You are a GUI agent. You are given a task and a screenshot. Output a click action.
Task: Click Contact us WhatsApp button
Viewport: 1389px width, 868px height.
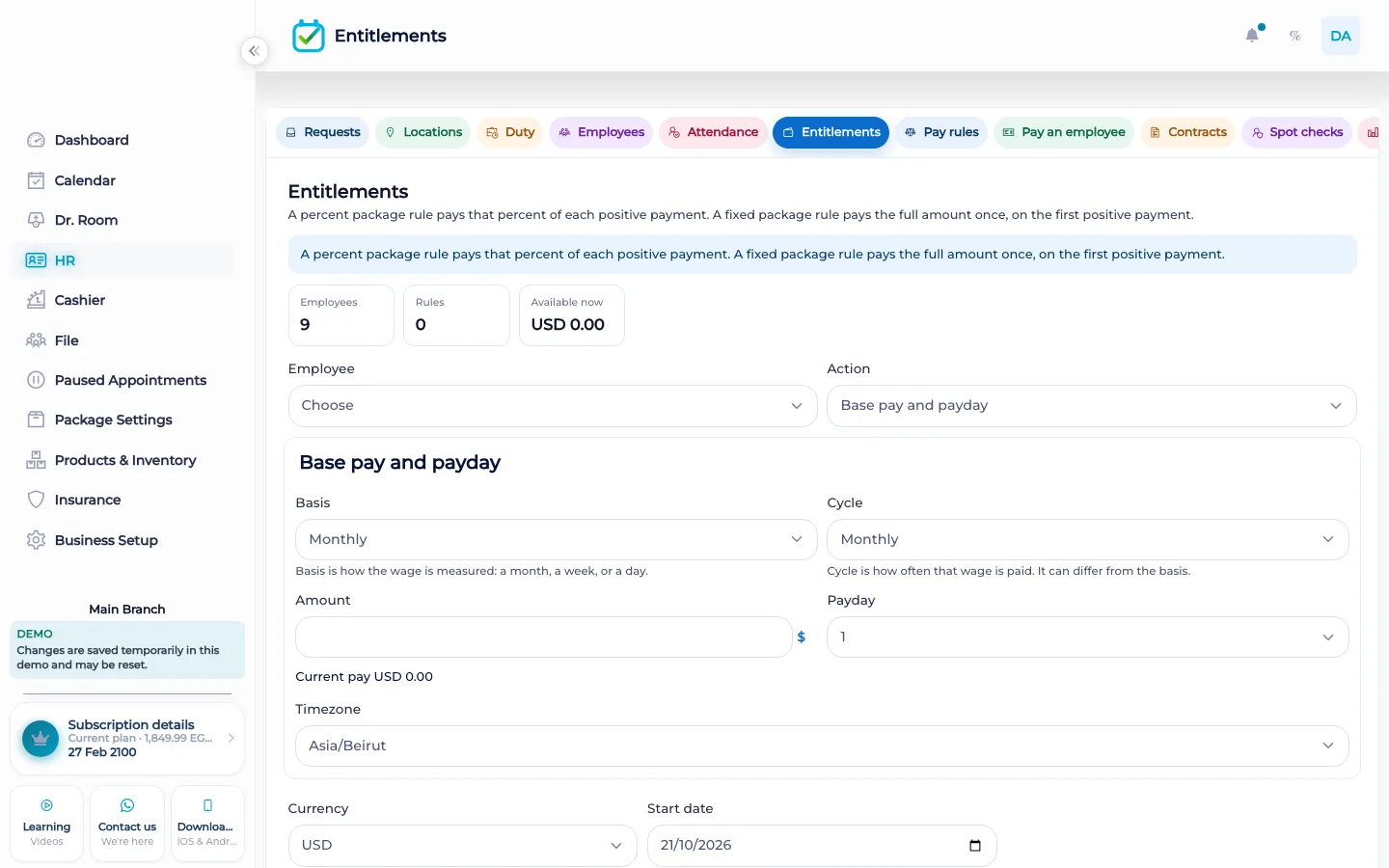(x=127, y=824)
